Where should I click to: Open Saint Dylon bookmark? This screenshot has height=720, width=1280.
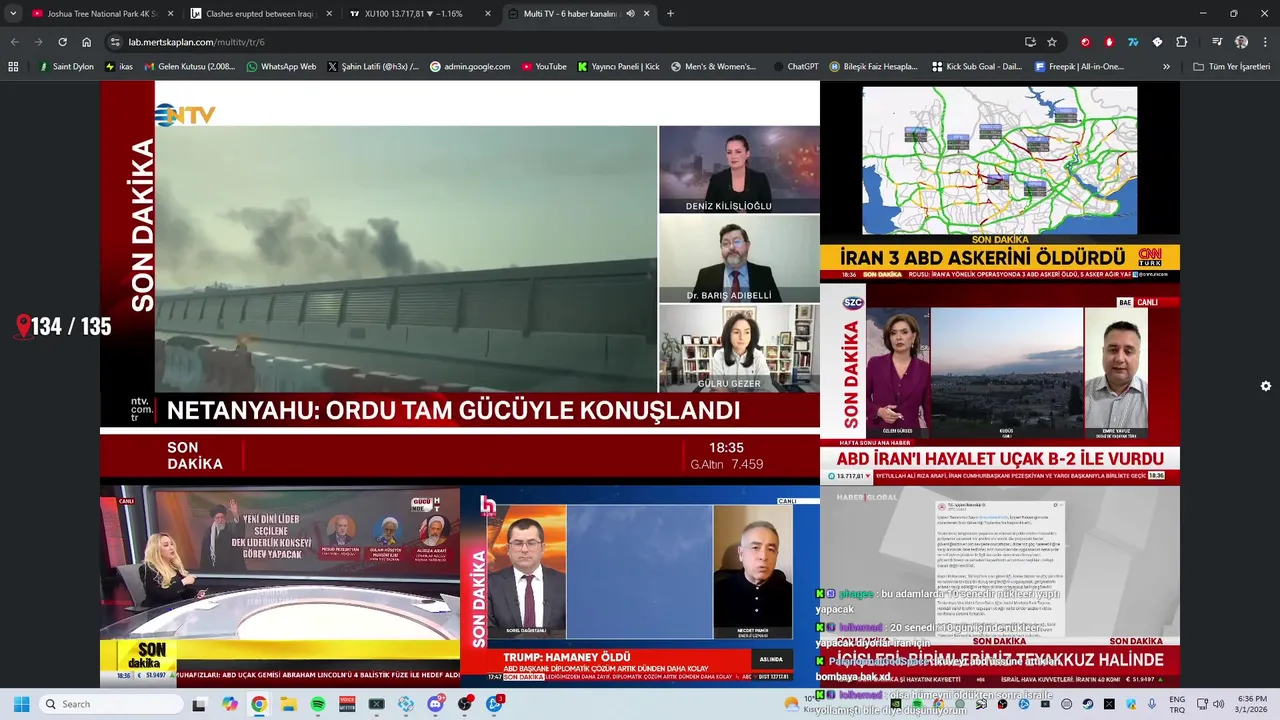click(x=66, y=67)
